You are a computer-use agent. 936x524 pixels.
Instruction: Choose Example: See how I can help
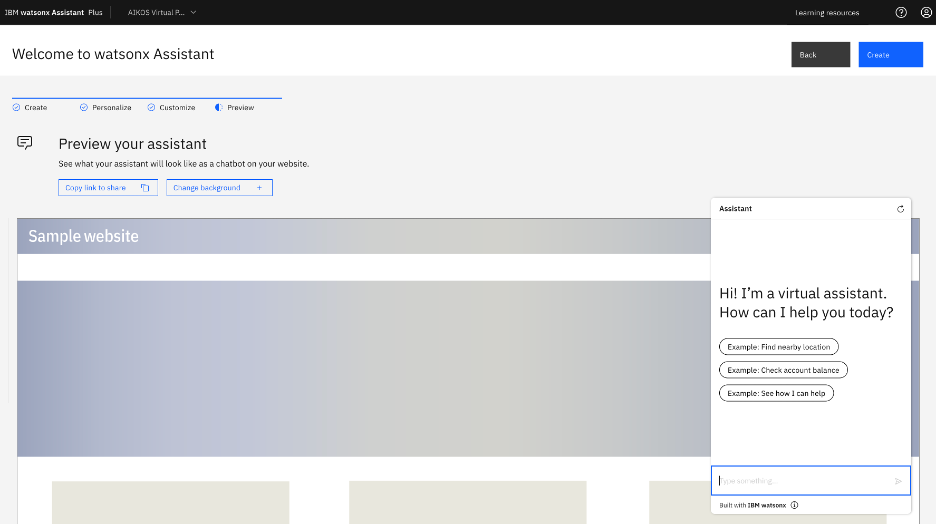coord(776,393)
